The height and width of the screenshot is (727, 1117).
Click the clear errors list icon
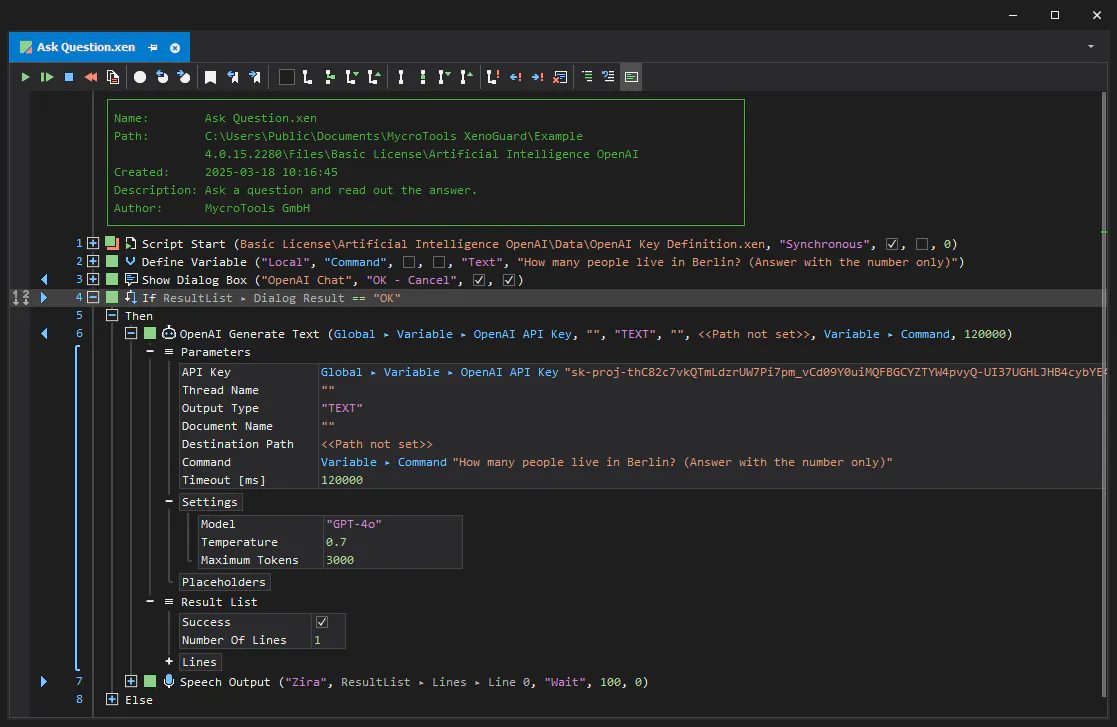561,77
